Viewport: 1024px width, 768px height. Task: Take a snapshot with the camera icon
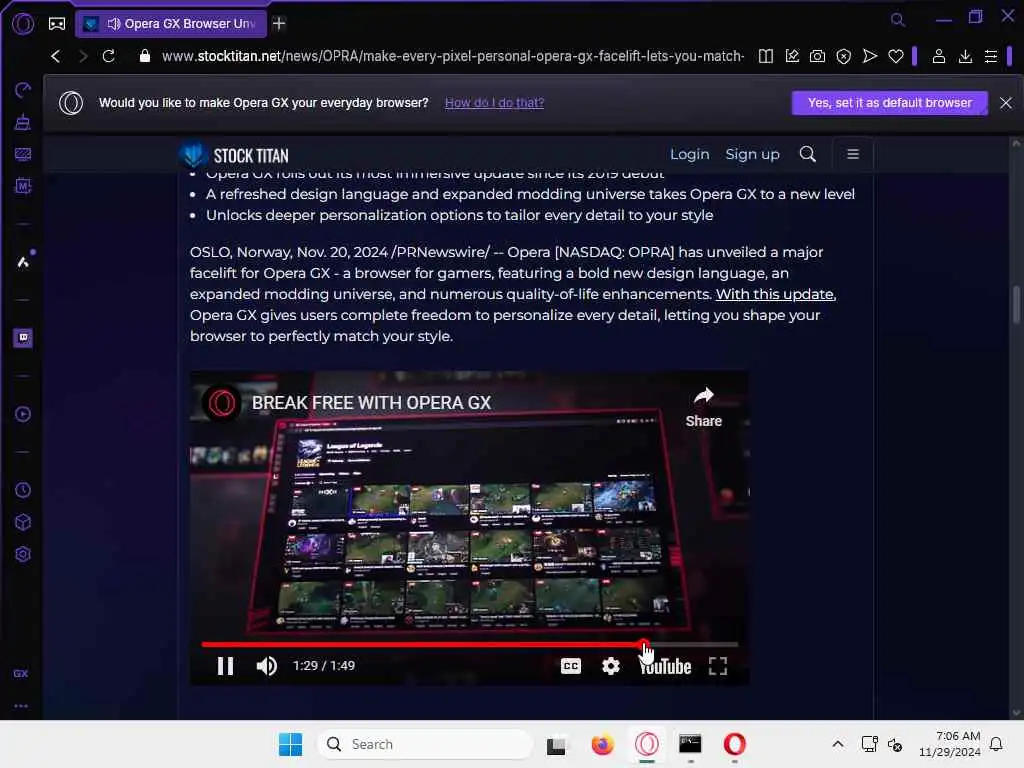[x=817, y=56]
